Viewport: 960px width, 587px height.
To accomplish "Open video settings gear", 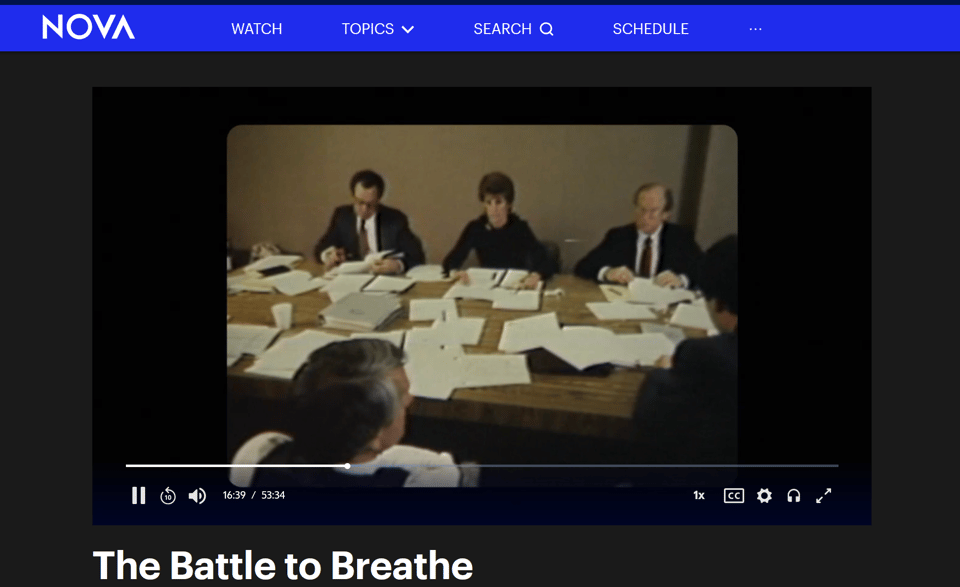I will tap(764, 495).
